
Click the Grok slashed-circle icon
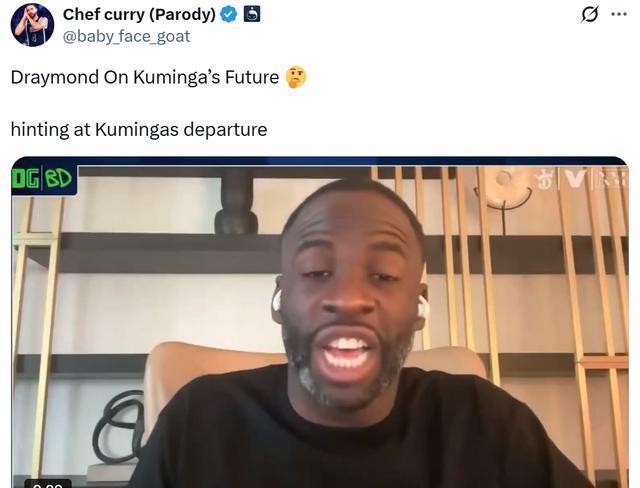click(x=590, y=15)
